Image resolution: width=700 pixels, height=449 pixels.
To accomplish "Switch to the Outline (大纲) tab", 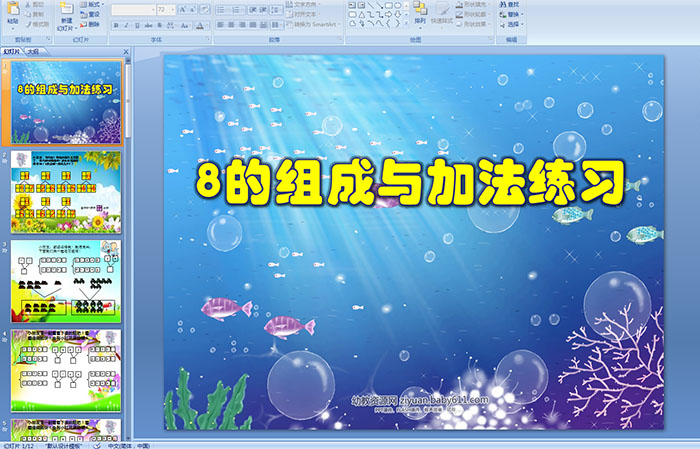I will tap(33, 50).
